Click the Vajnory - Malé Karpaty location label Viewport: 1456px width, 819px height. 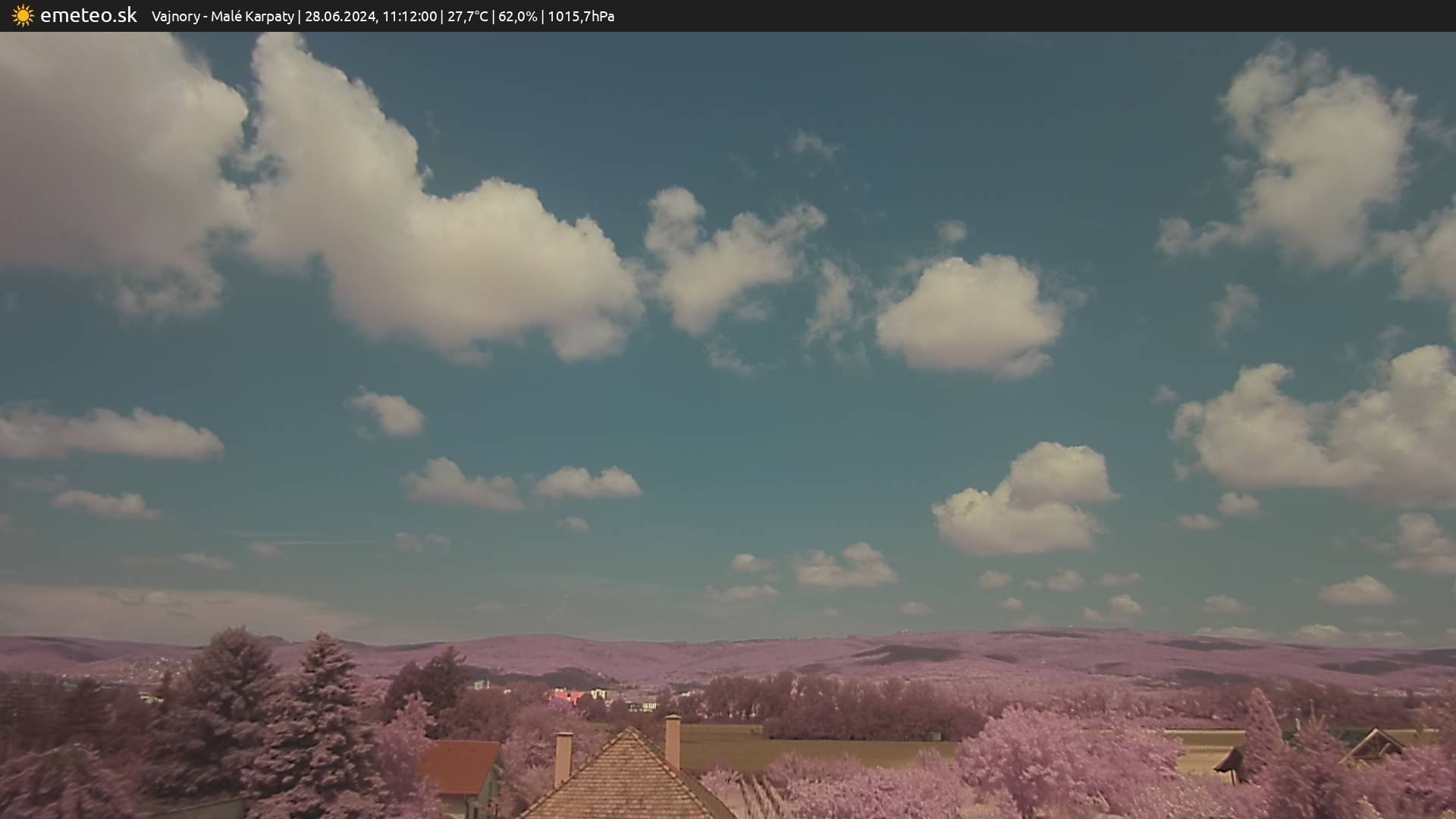(222, 16)
